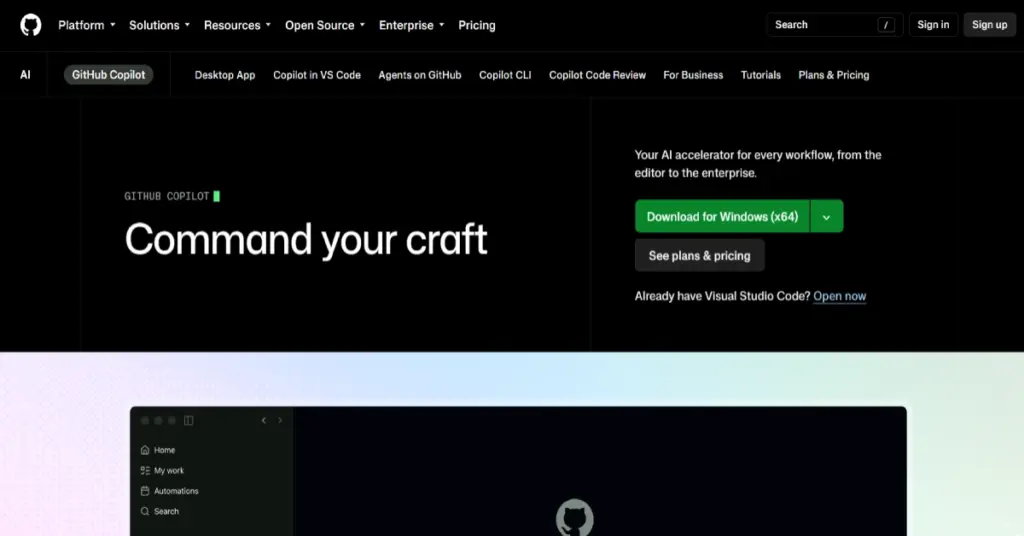
Task: Focus the Search field in header
Action: tap(835, 25)
